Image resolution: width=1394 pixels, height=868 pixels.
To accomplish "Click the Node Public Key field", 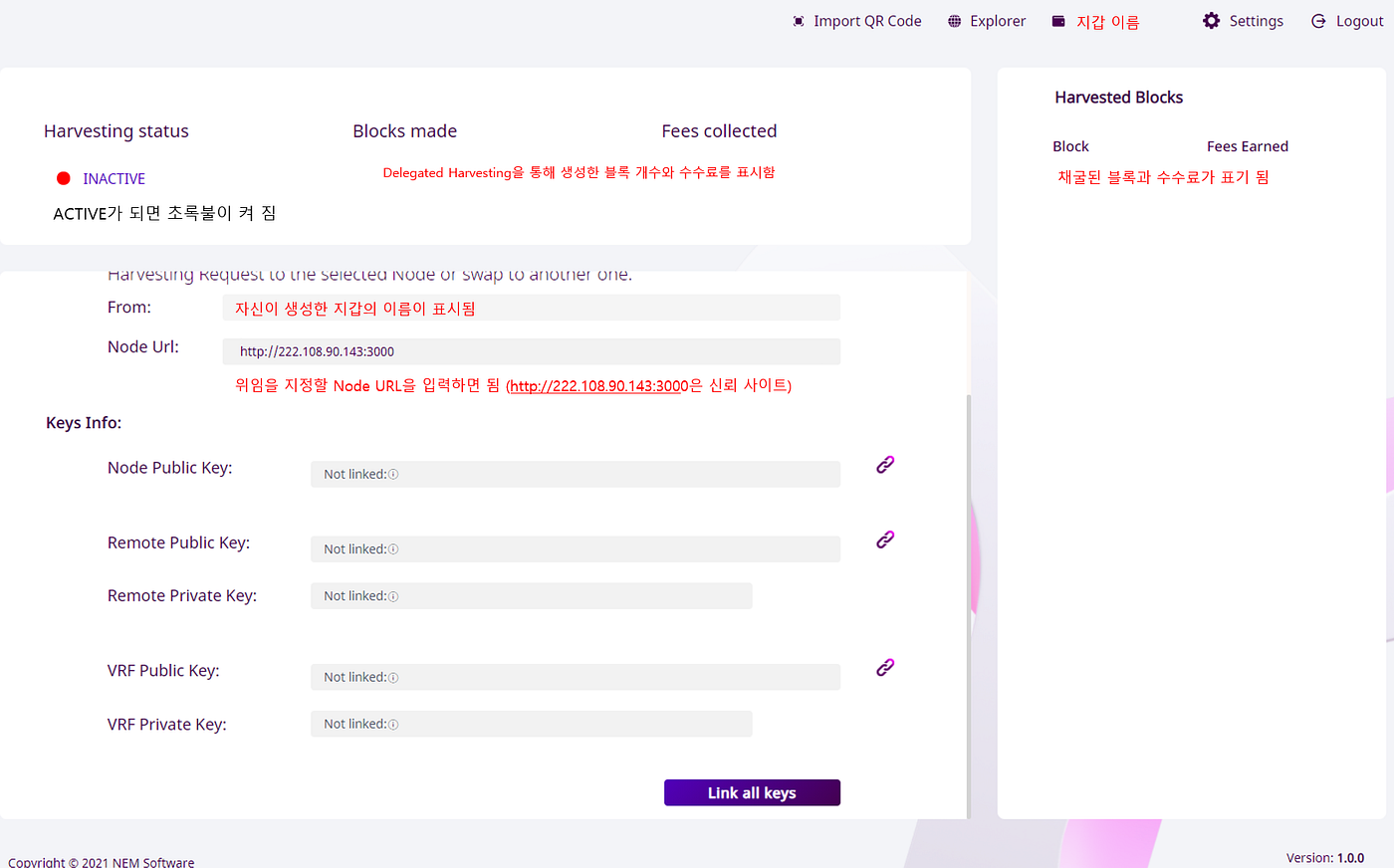I will coord(576,474).
